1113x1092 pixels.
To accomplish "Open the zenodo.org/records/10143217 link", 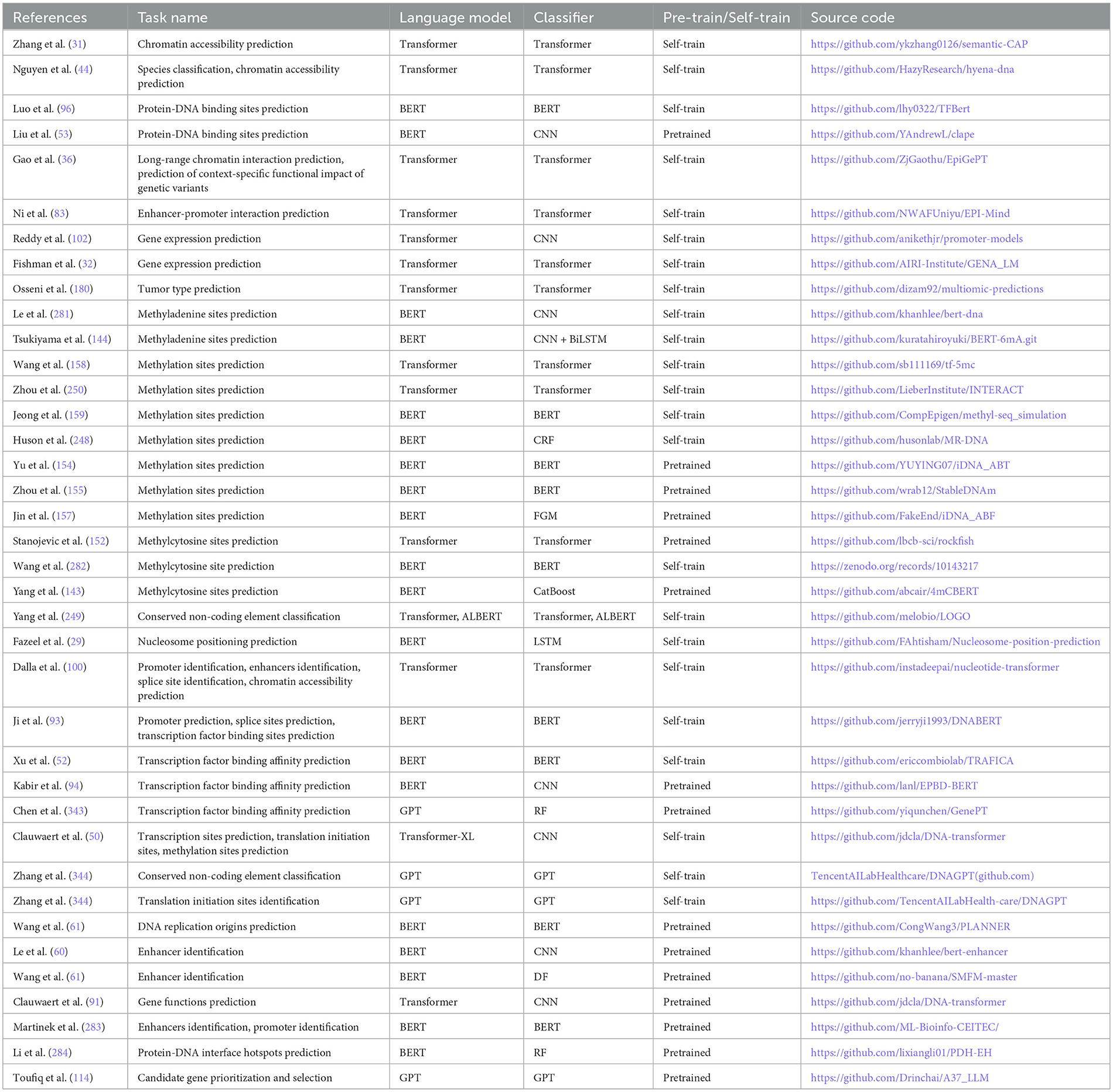I will pyautogui.click(x=894, y=566).
